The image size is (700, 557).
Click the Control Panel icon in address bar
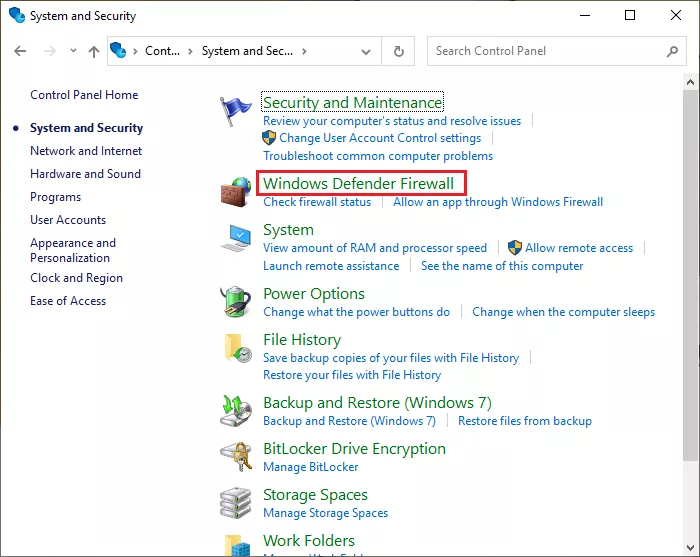click(x=118, y=50)
